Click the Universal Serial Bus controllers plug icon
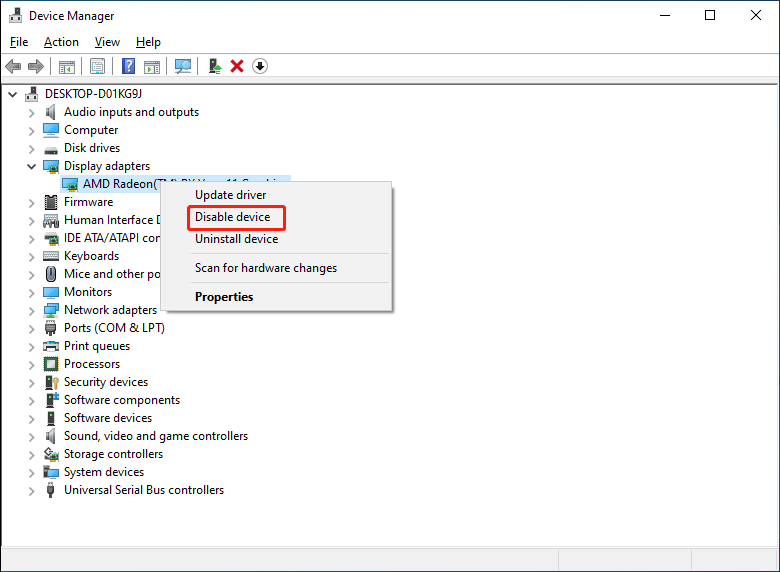 [x=50, y=490]
